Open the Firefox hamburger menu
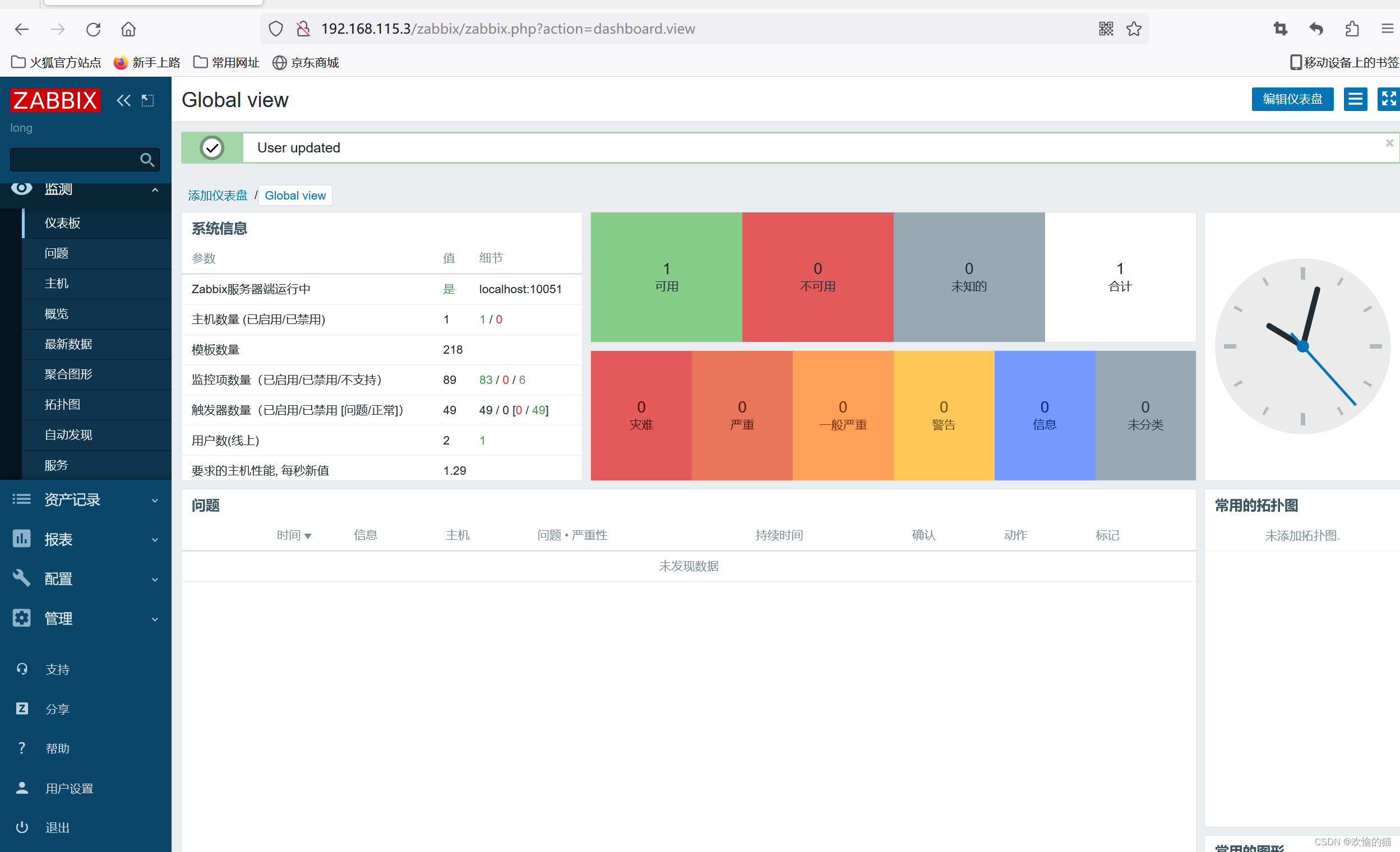1400x852 pixels. pyautogui.click(x=1387, y=29)
